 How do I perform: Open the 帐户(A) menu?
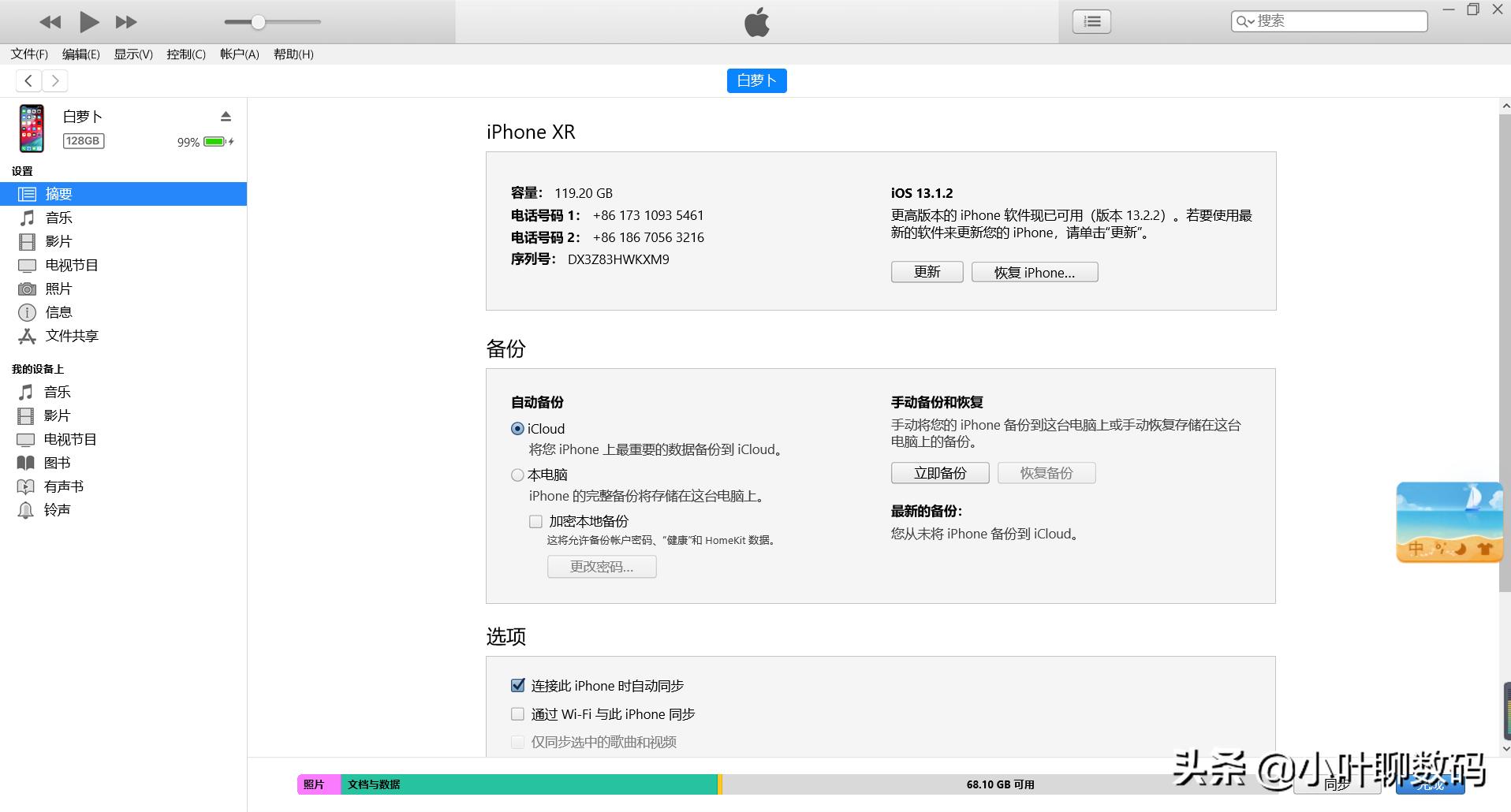239,54
